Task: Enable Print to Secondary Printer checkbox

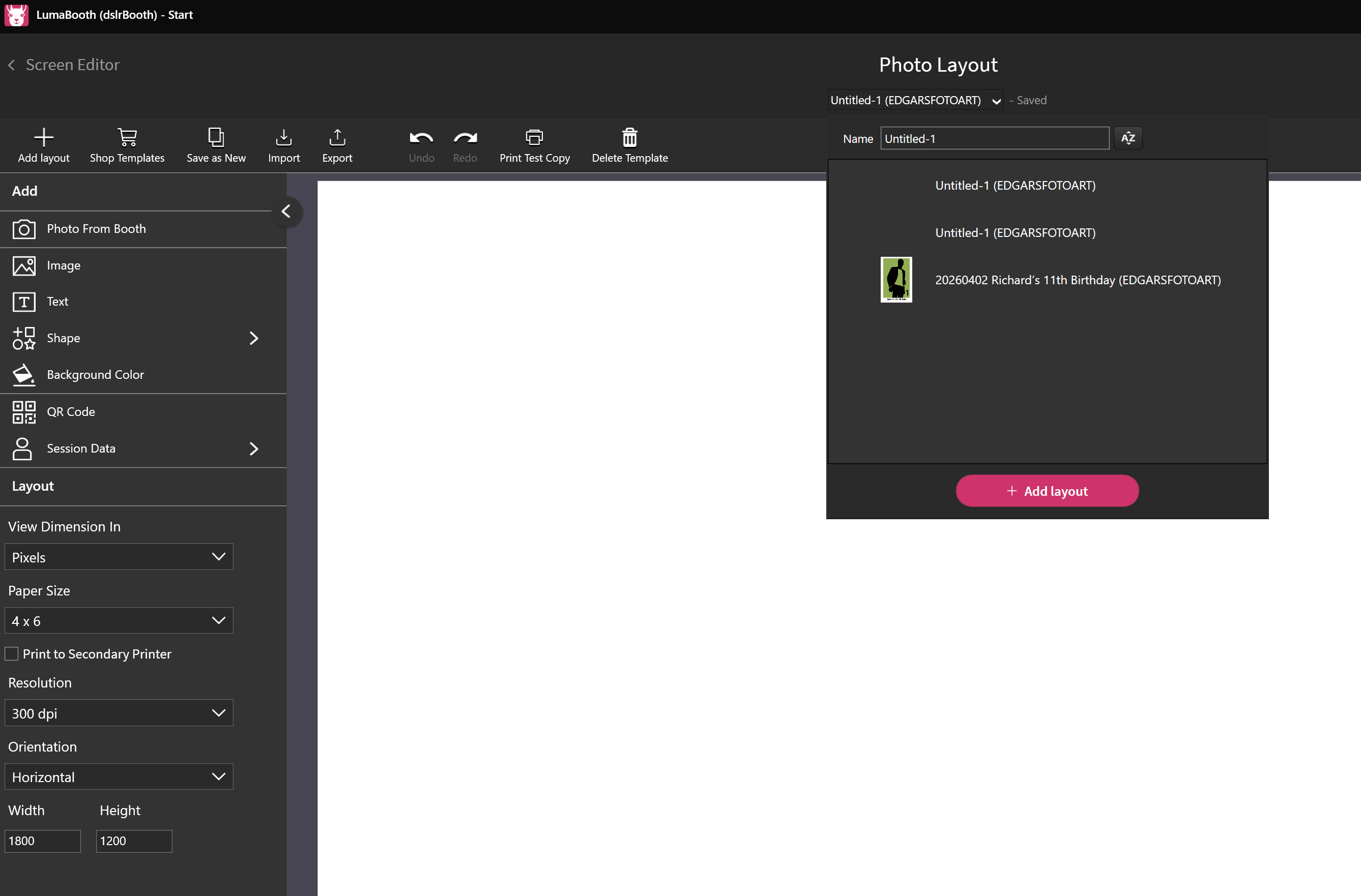Action: coord(11,654)
